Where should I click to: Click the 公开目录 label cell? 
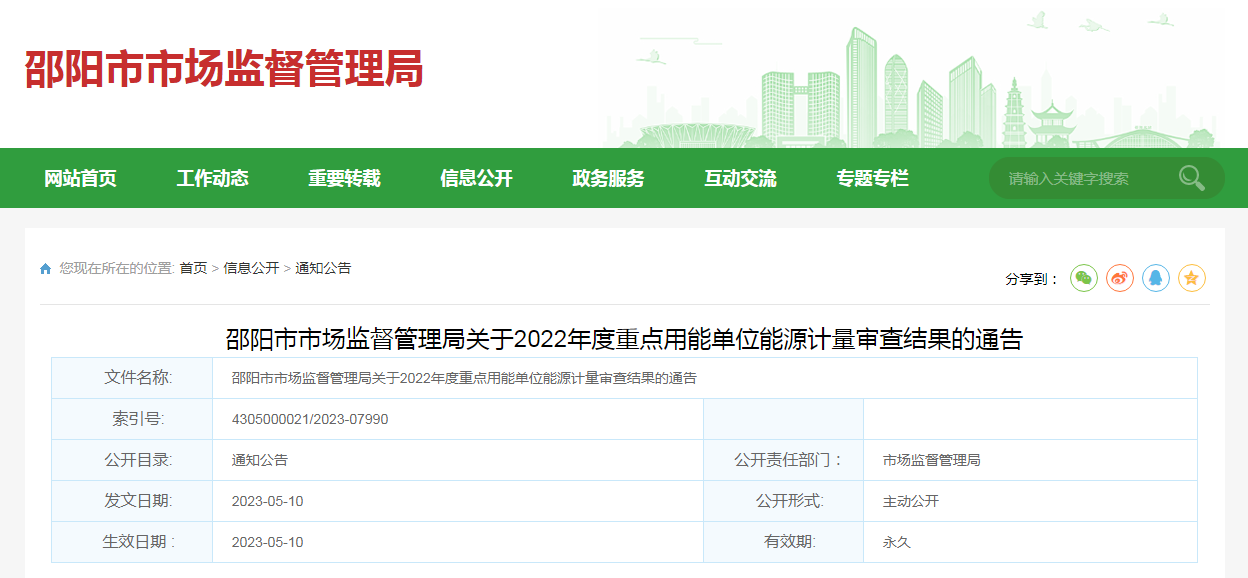pyautogui.click(x=132, y=460)
